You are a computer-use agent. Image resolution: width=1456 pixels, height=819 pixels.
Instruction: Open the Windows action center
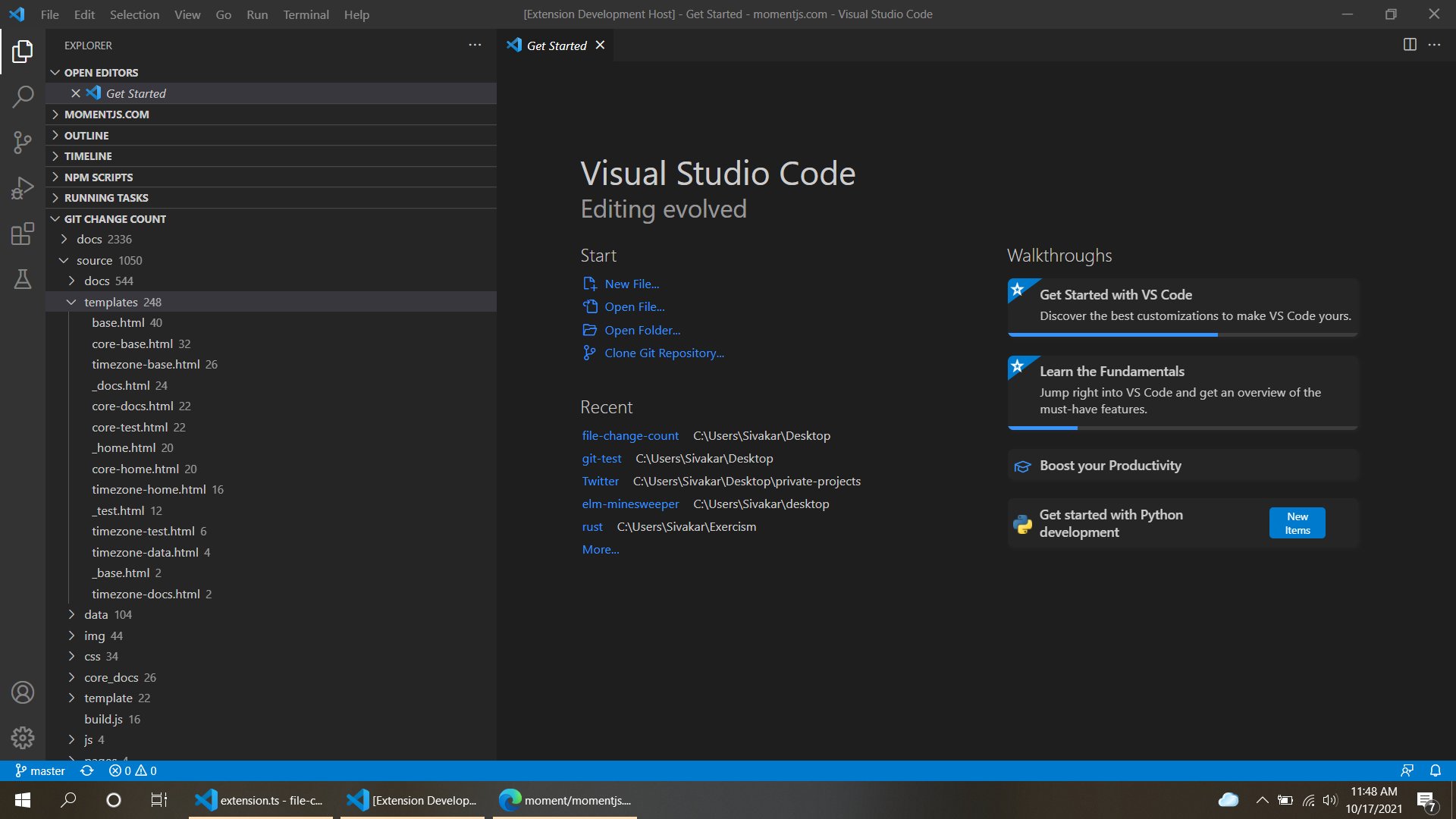pos(1426,801)
